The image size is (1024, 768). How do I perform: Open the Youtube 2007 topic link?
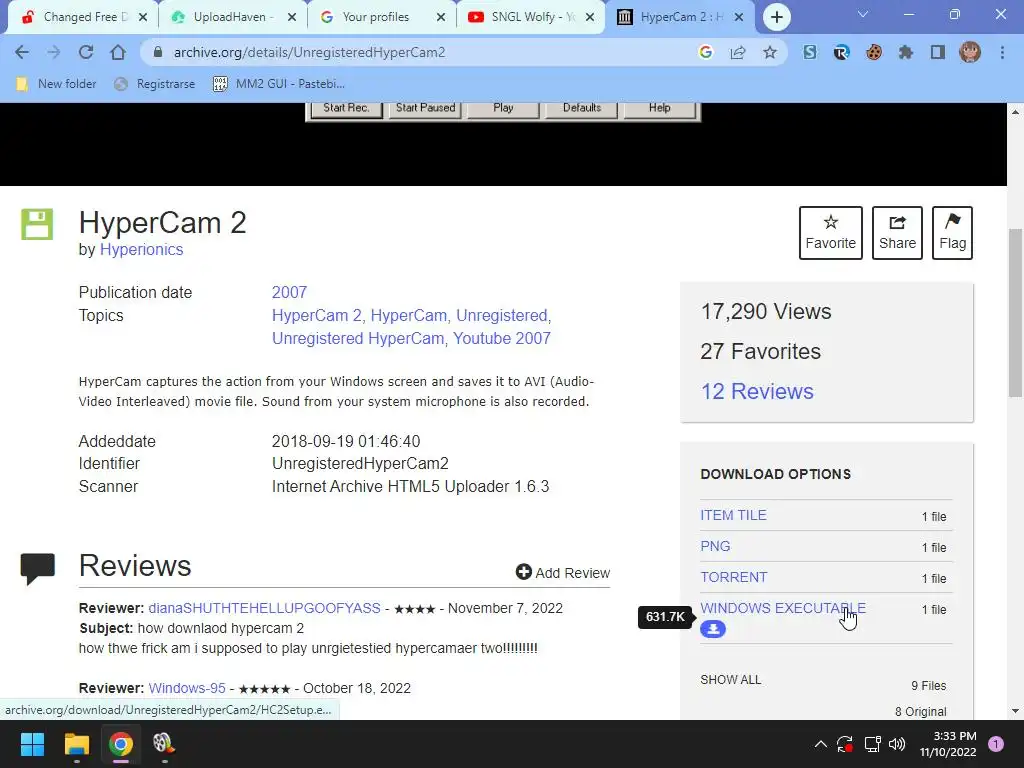502,338
